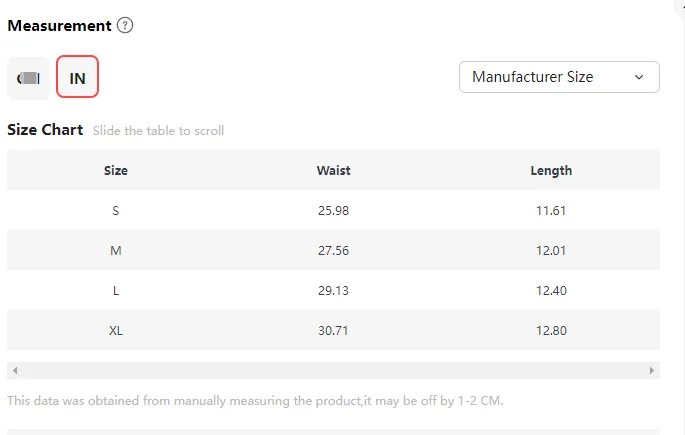Select the XL size row
Screen dimensions: 685x435
[x=116, y=330]
